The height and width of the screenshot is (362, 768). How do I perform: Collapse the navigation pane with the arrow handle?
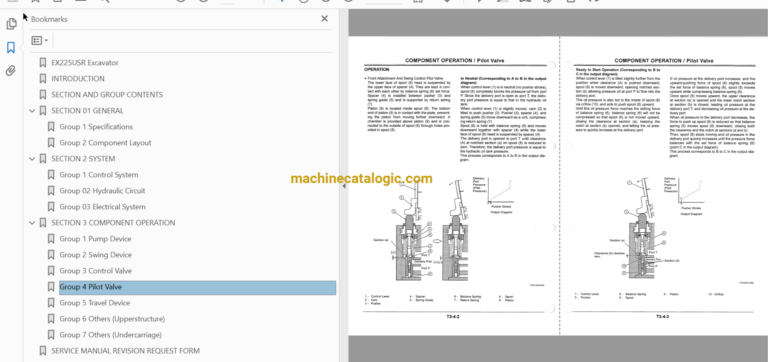tap(343, 186)
